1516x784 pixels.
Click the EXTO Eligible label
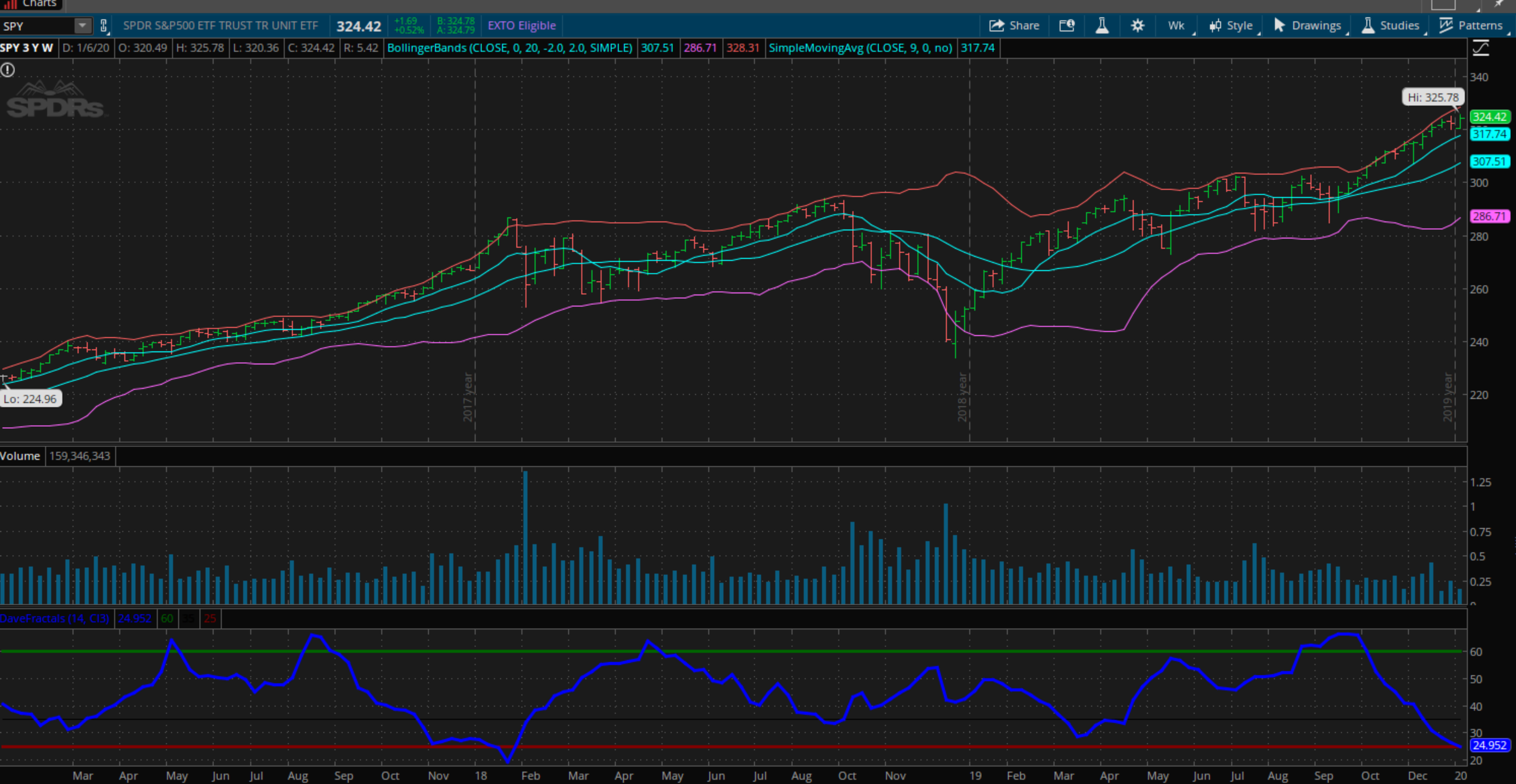click(522, 25)
